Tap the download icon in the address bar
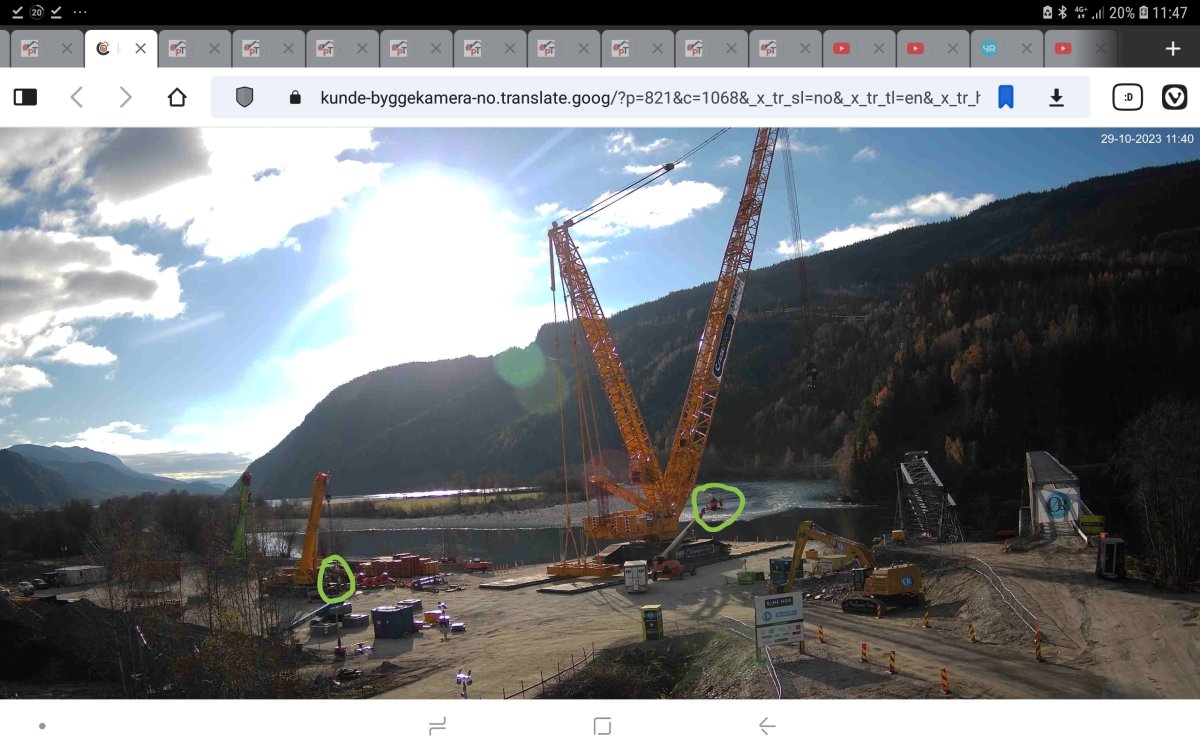This screenshot has width=1200, height=750. pyautogui.click(x=1056, y=97)
